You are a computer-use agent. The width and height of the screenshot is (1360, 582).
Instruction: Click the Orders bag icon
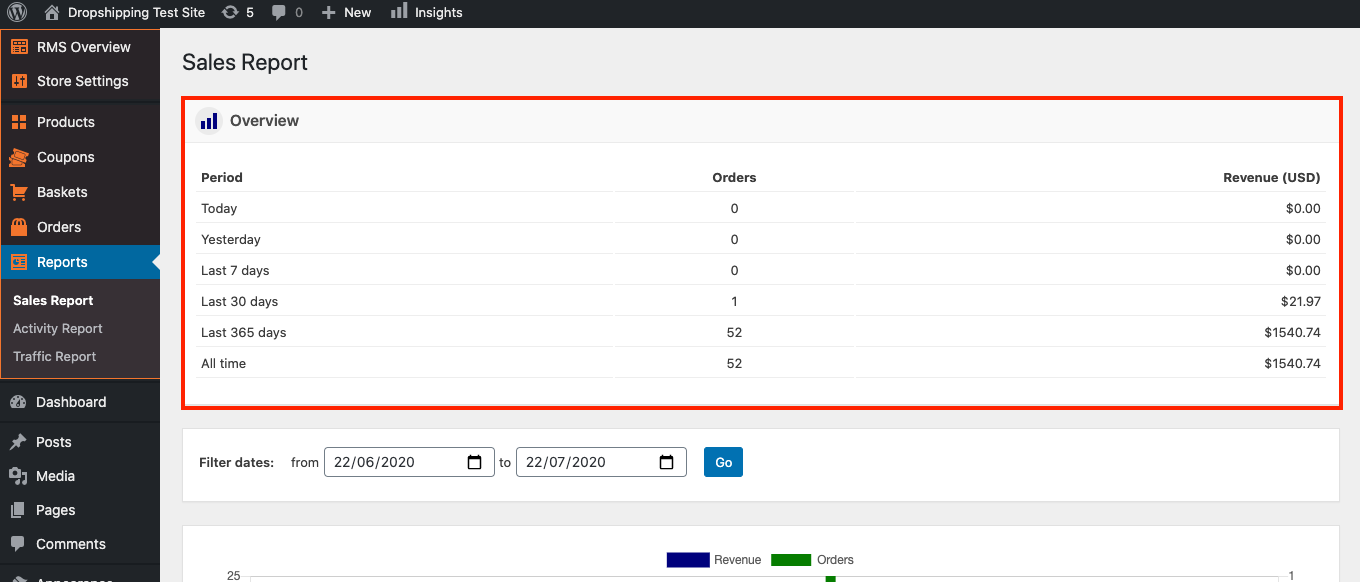point(19,227)
